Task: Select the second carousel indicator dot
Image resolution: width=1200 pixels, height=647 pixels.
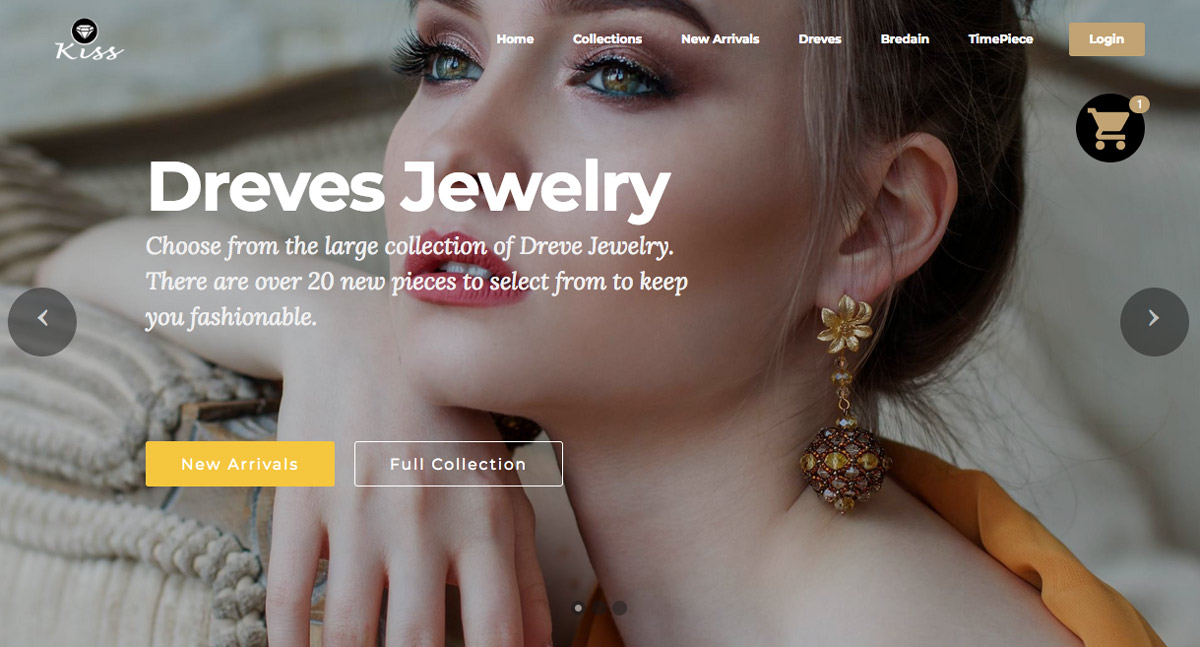Action: (x=598, y=608)
